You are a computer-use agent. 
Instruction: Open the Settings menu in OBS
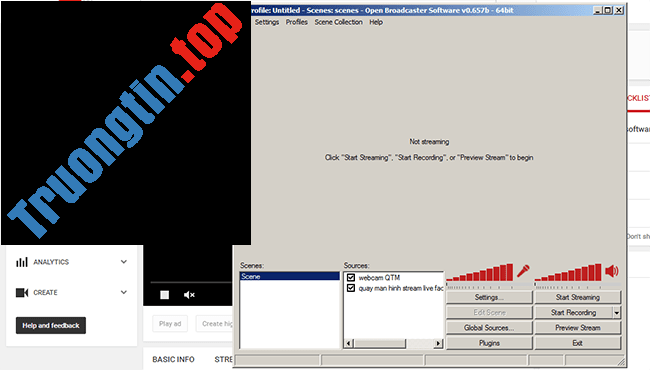tap(267, 22)
